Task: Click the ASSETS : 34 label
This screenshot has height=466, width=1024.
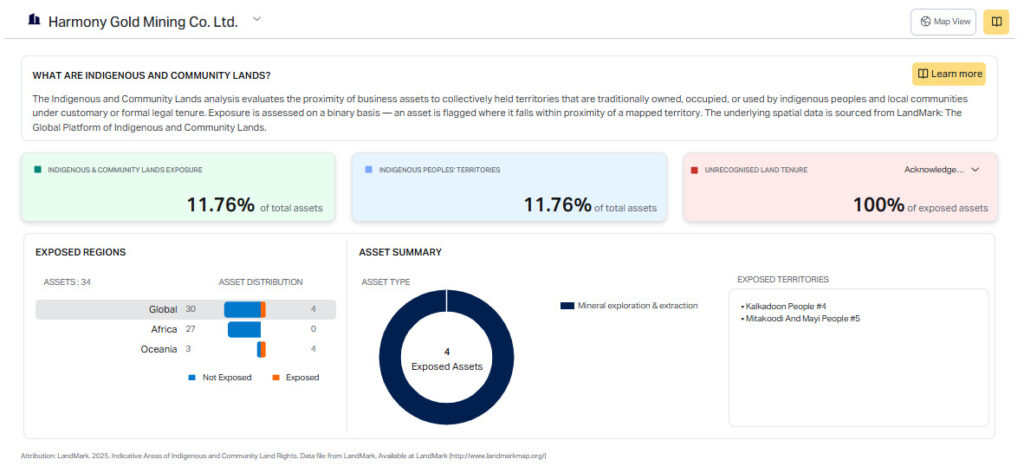Action: 67,282
